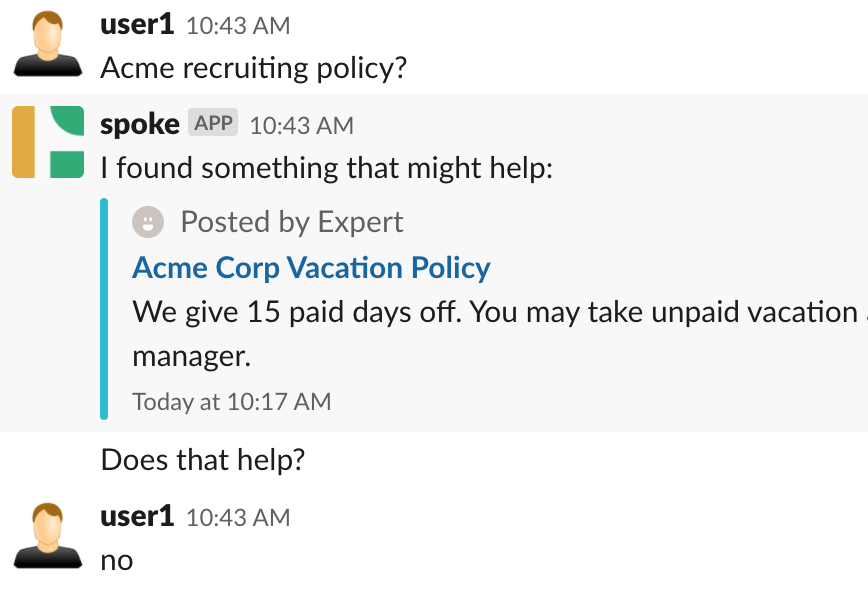Viewport: 868px width, 590px height.
Task: Select the "no" reply message
Action: coord(117,561)
